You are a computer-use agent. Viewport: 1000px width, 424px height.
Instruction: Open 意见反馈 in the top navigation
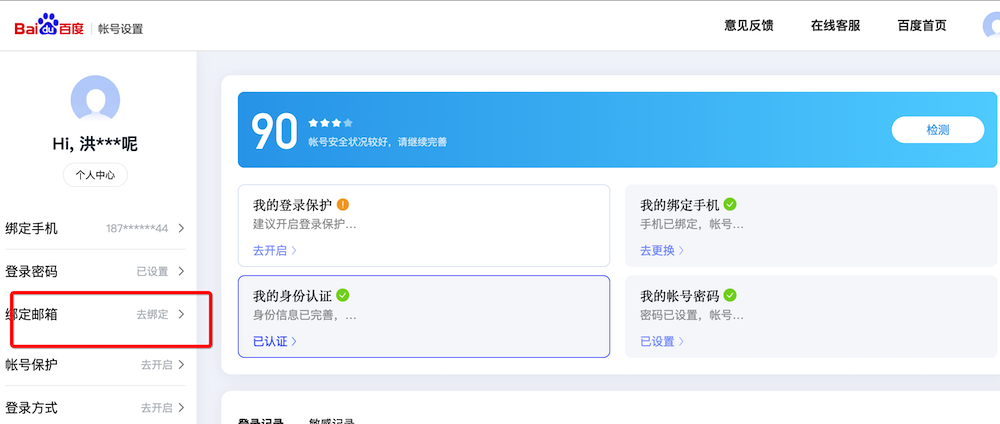(749, 26)
